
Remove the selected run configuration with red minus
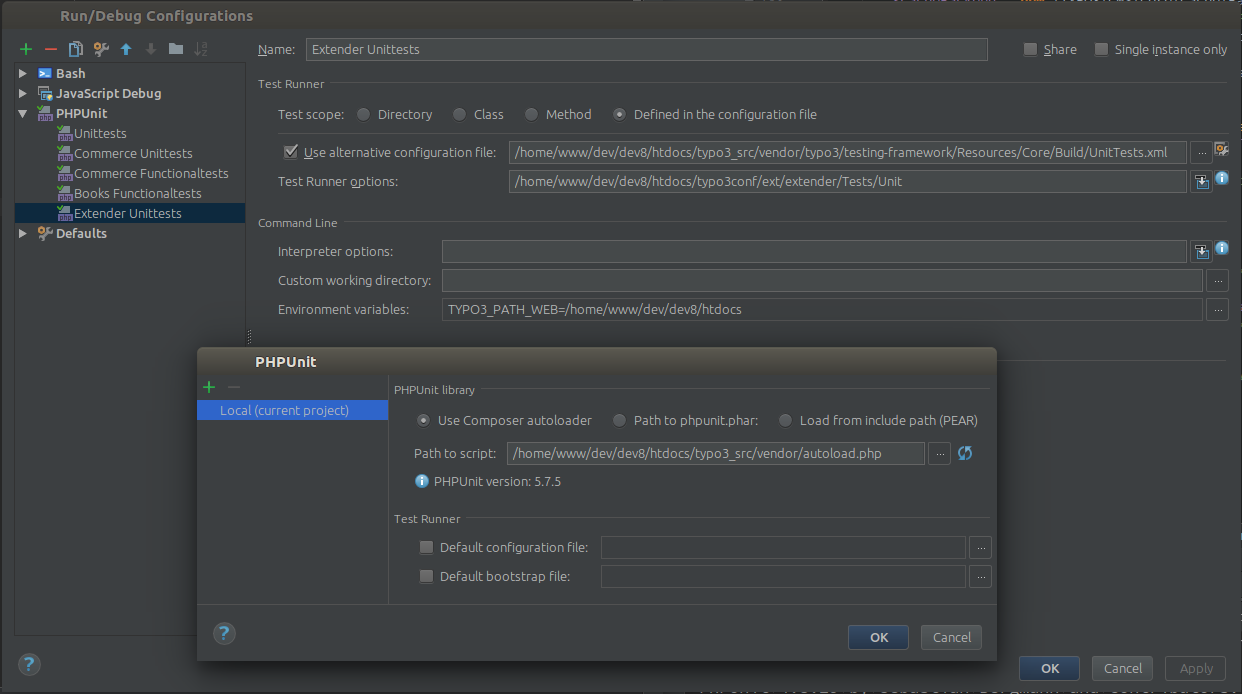pos(51,49)
